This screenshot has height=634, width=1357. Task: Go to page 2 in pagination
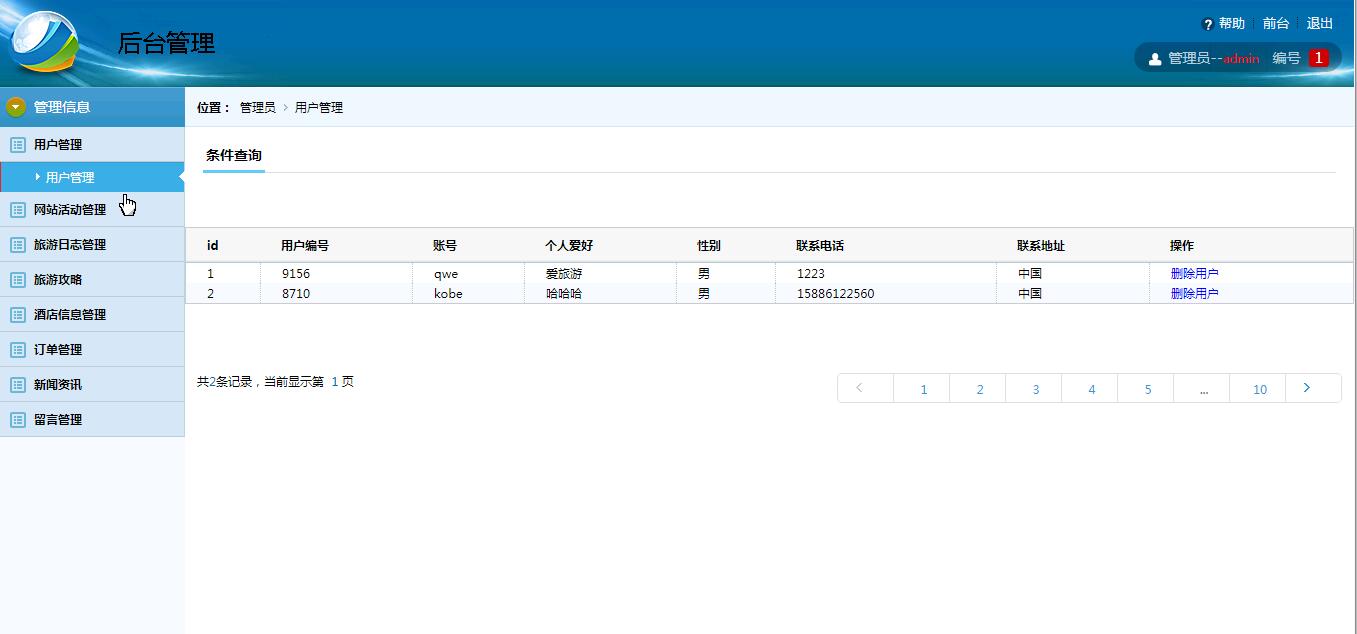click(979, 389)
